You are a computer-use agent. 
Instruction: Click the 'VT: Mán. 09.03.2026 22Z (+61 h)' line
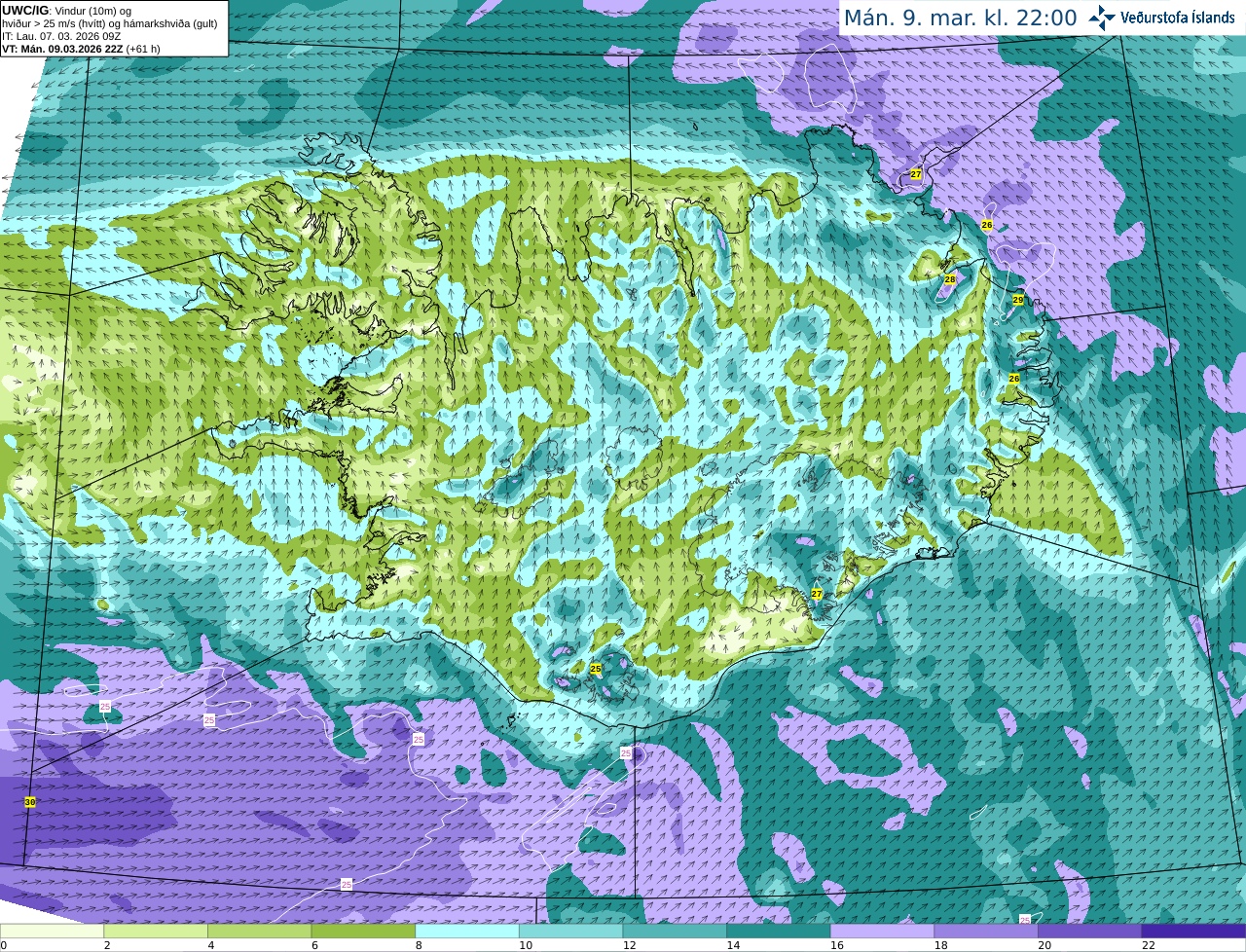(x=81, y=49)
